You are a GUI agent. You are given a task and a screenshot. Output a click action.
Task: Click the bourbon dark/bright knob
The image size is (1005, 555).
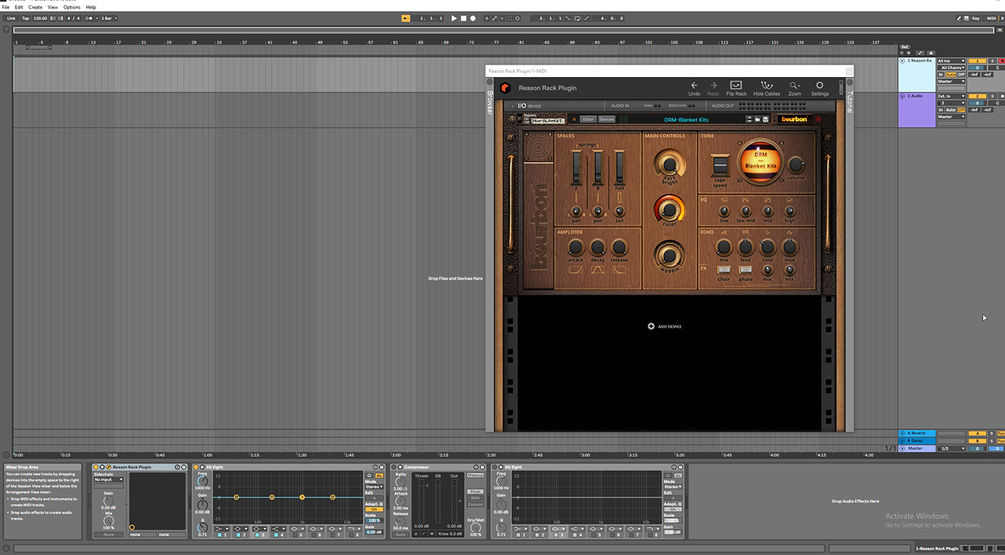coord(669,163)
